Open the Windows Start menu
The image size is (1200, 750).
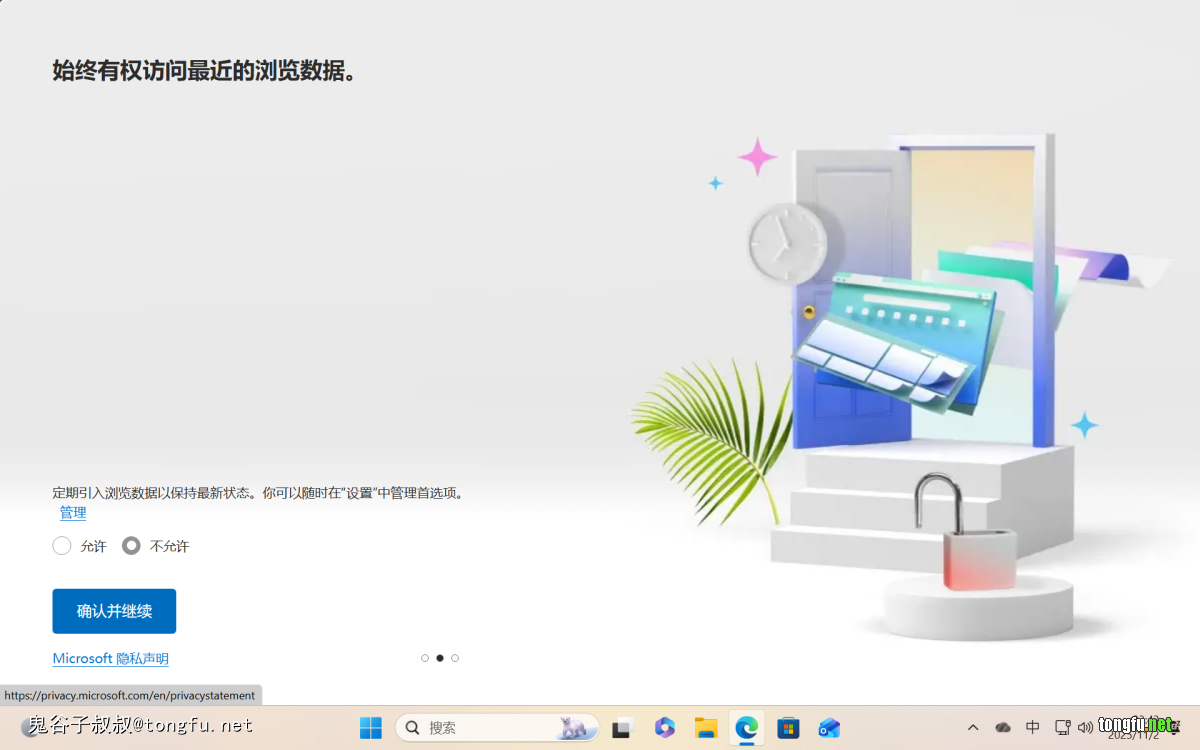(371, 728)
